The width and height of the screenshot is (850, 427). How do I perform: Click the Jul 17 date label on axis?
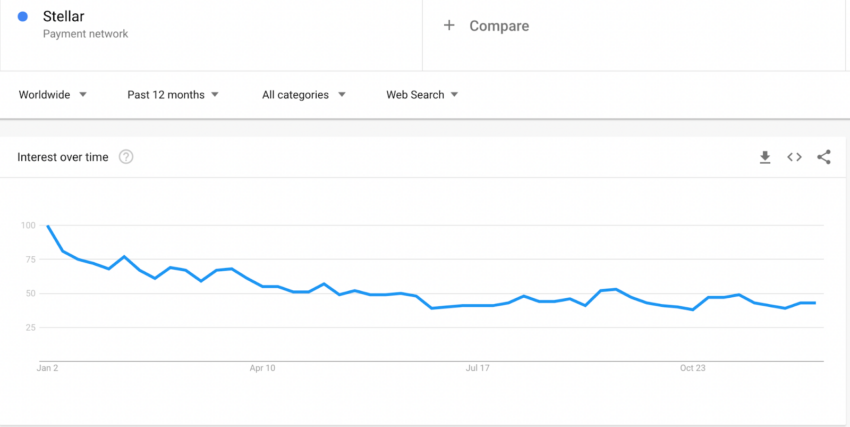pyautogui.click(x=478, y=368)
